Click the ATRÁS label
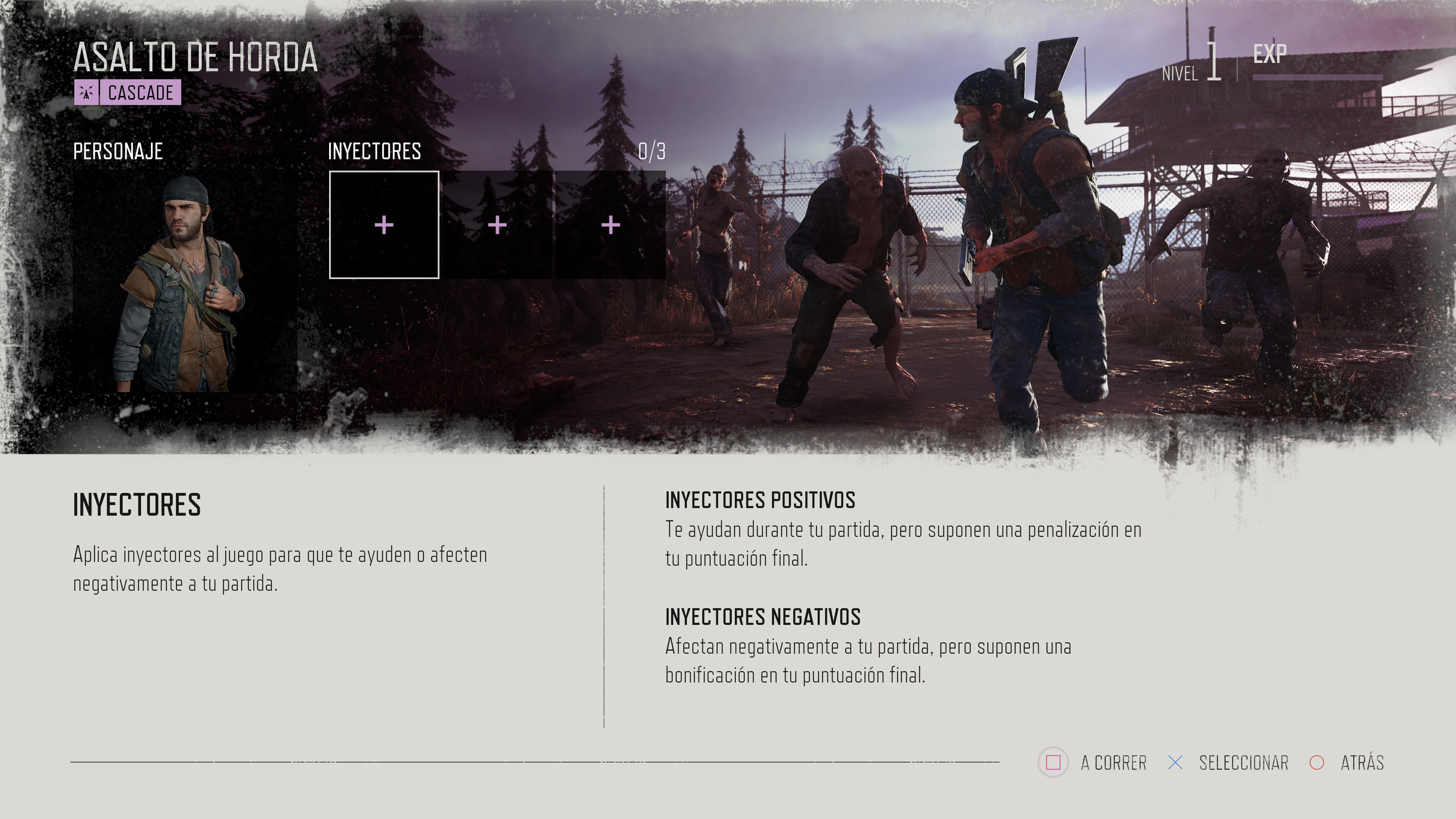Screen dimensions: 1456x819 pos(1362,762)
